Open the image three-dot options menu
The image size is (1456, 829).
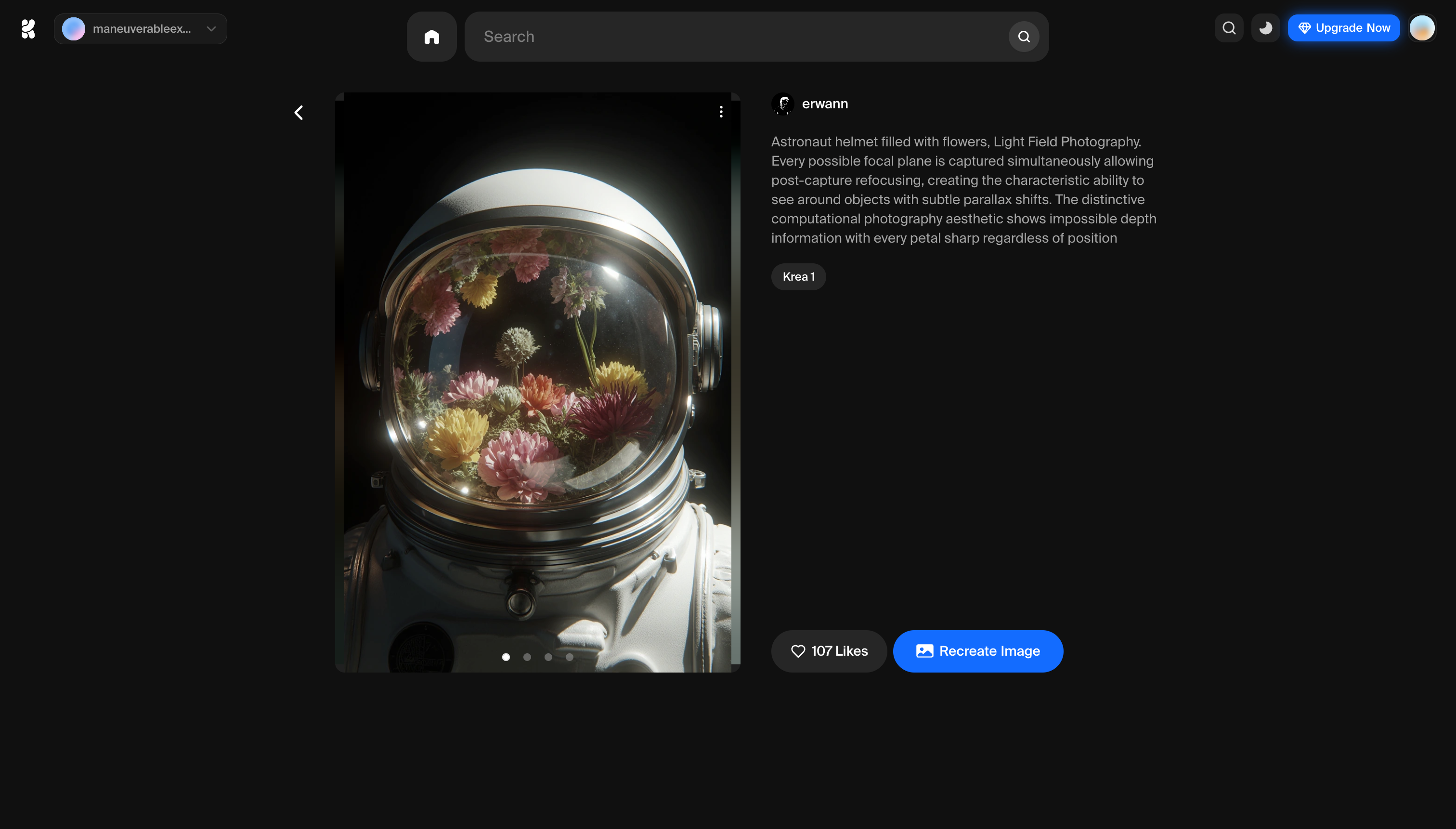[x=721, y=112]
